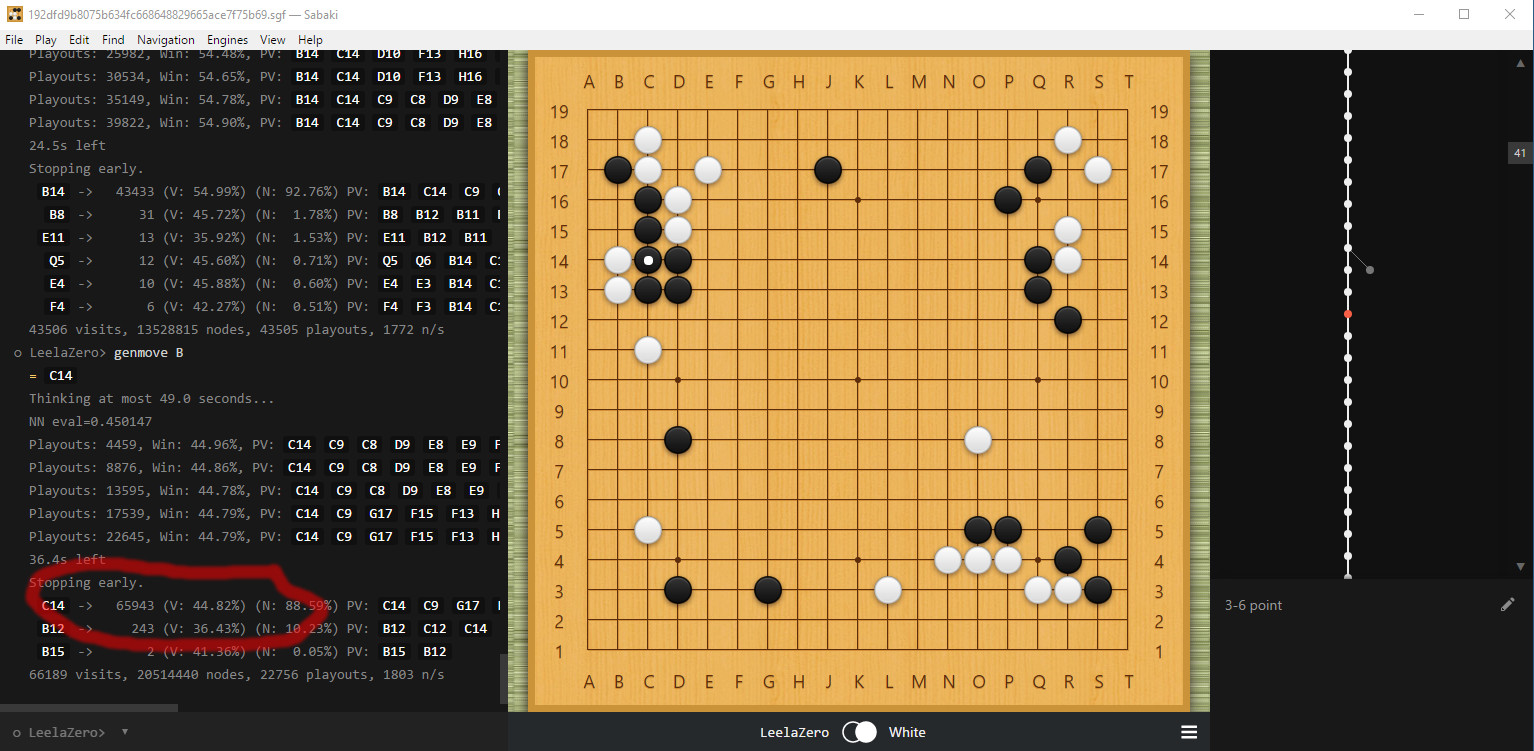Click the pencil edit comment icon
Viewport: 1534px width, 751px height.
pos(1508,604)
